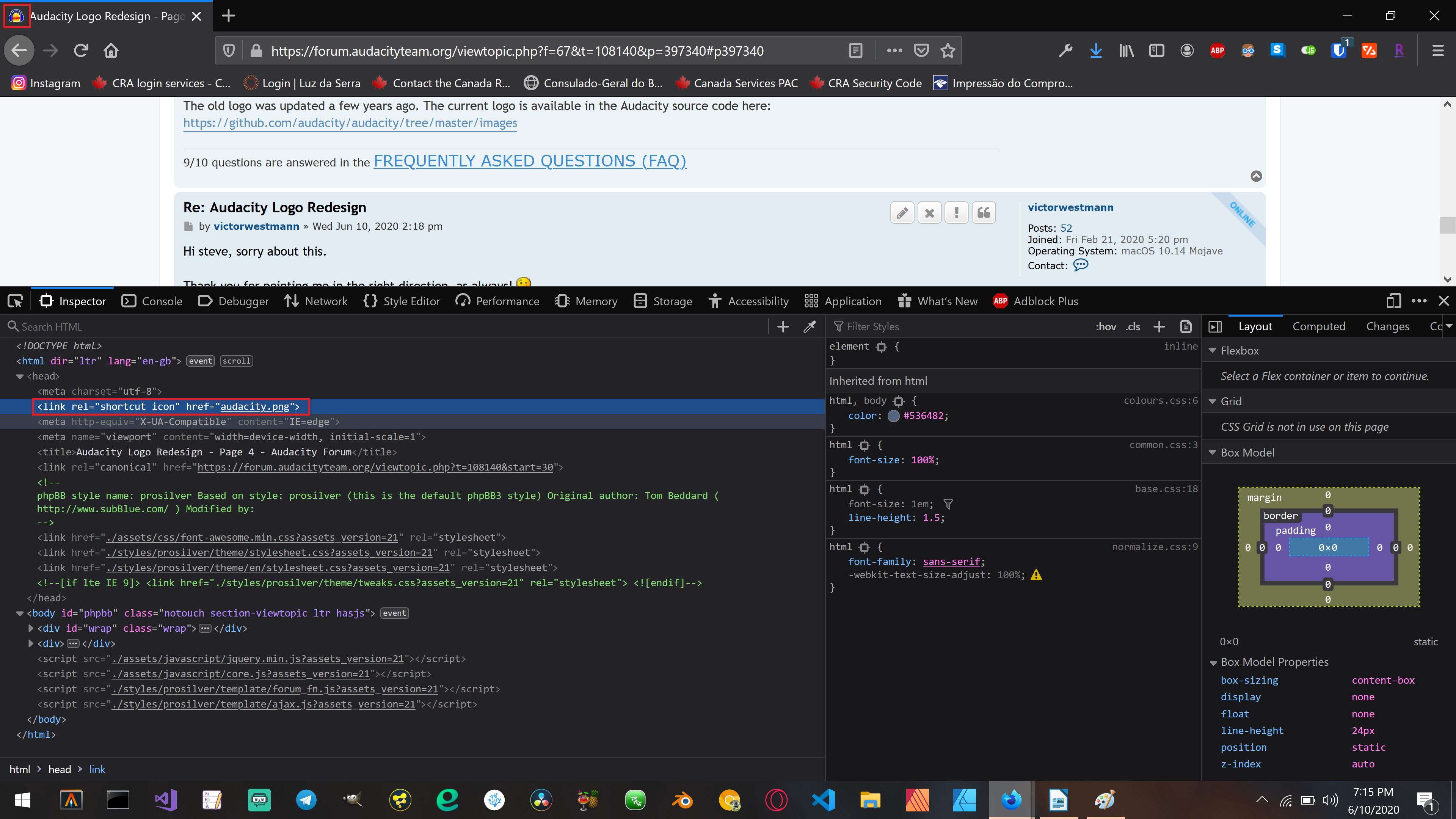This screenshot has height=819, width=1456.
Task: Click the contact speech bubble for victorwestmann
Action: (x=1081, y=265)
